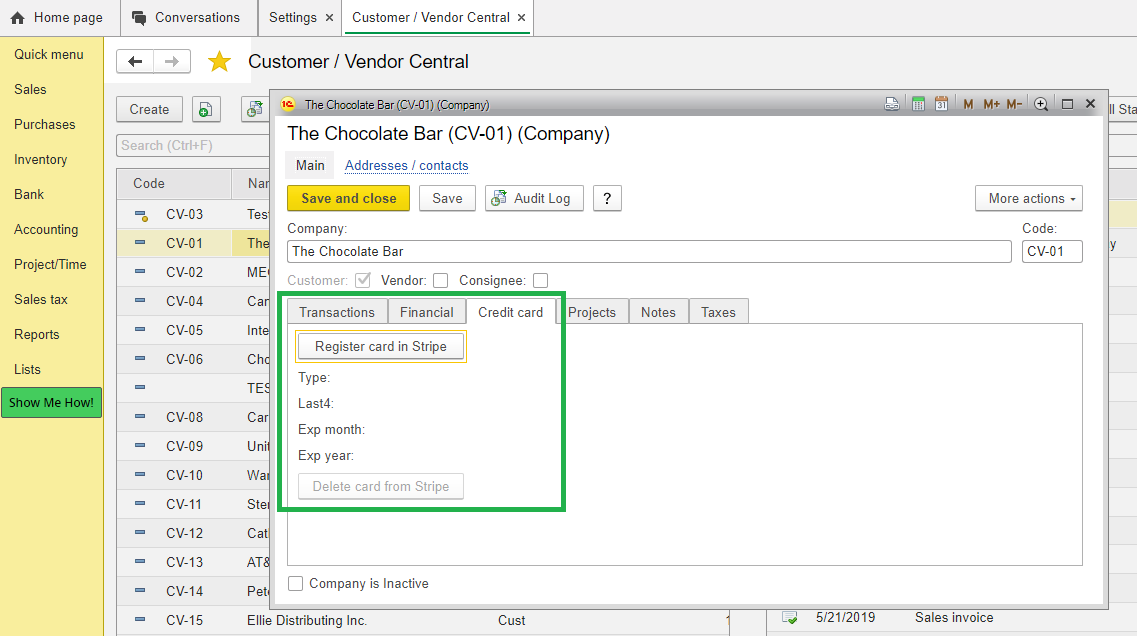Screen dimensions: 1137x636
Task: Click Register card in Stripe
Action: click(381, 347)
